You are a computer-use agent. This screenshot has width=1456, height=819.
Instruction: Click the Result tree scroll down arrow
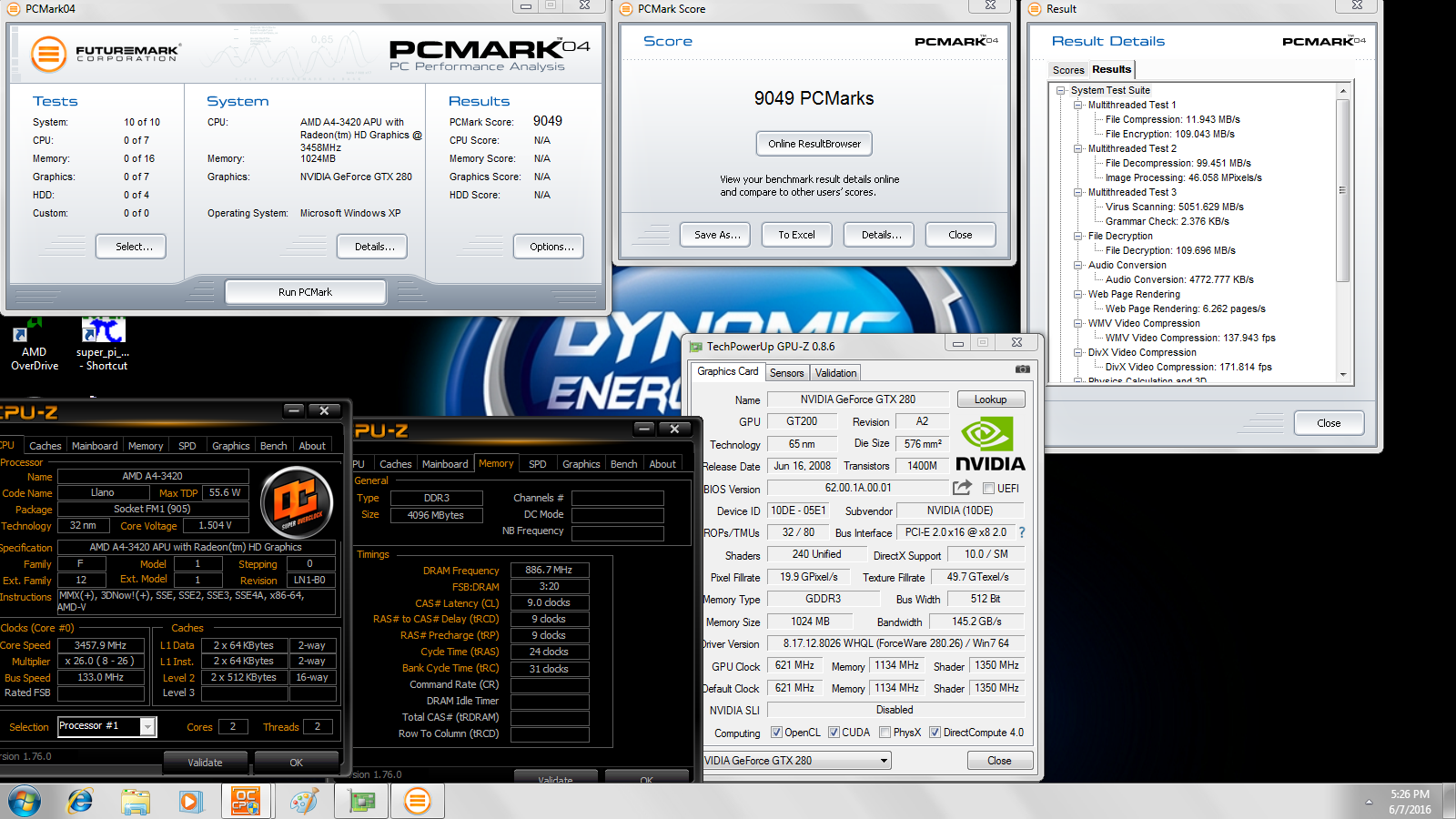point(1342,374)
